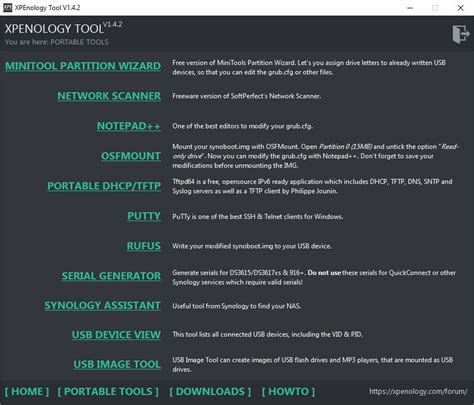Click the MiniTool Partition Wizard description text
The image size is (474, 405).
coord(309,67)
